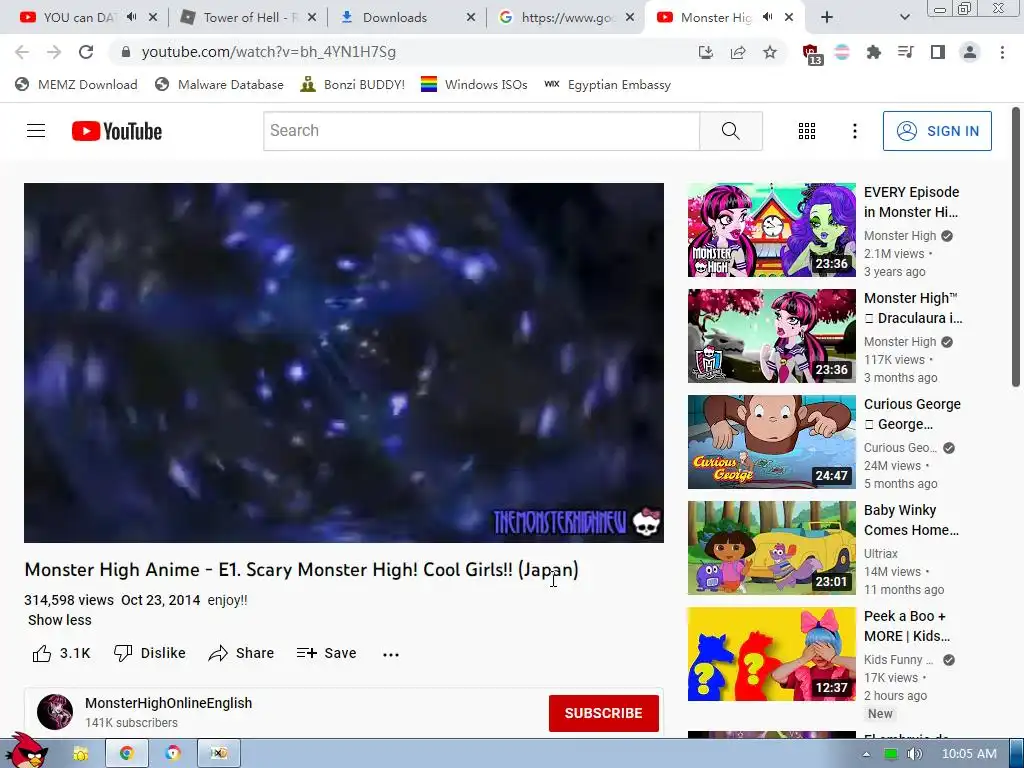The image size is (1024, 768).
Task: Reload the page
Action: (x=86, y=52)
